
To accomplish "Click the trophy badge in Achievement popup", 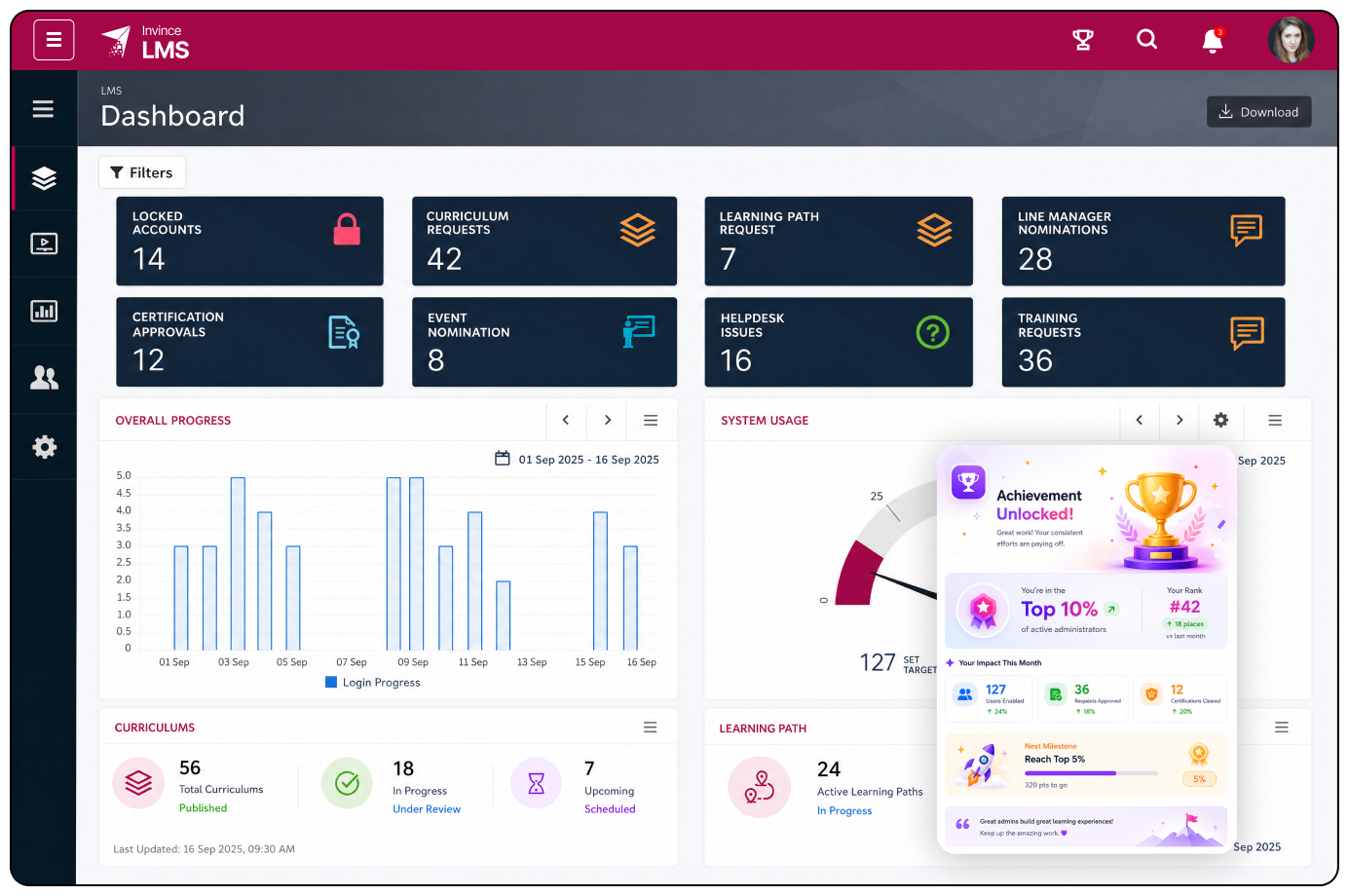I will pyautogui.click(x=968, y=481).
